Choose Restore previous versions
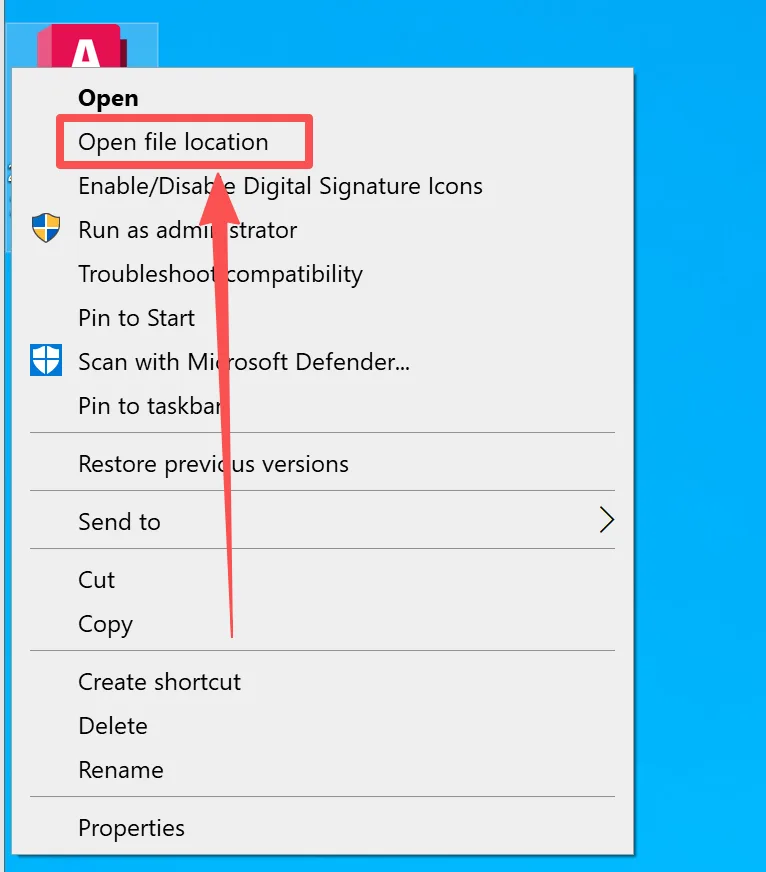The width and height of the screenshot is (766, 872). (x=213, y=464)
